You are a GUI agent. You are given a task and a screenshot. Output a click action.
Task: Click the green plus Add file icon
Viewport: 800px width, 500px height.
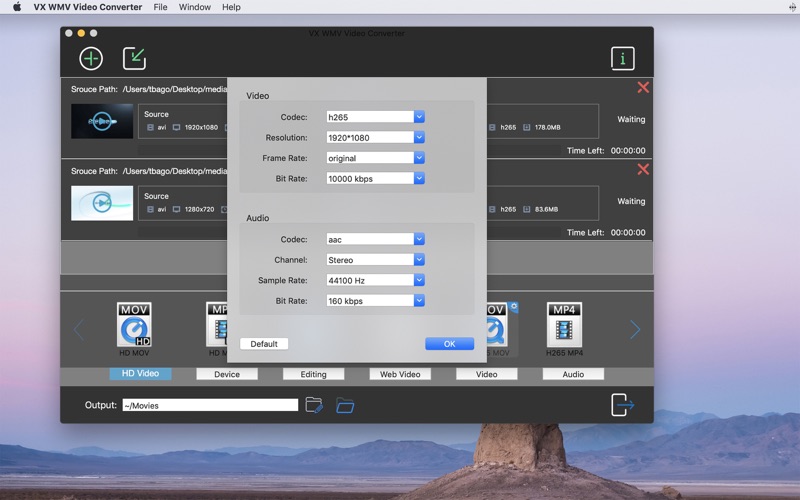91,58
